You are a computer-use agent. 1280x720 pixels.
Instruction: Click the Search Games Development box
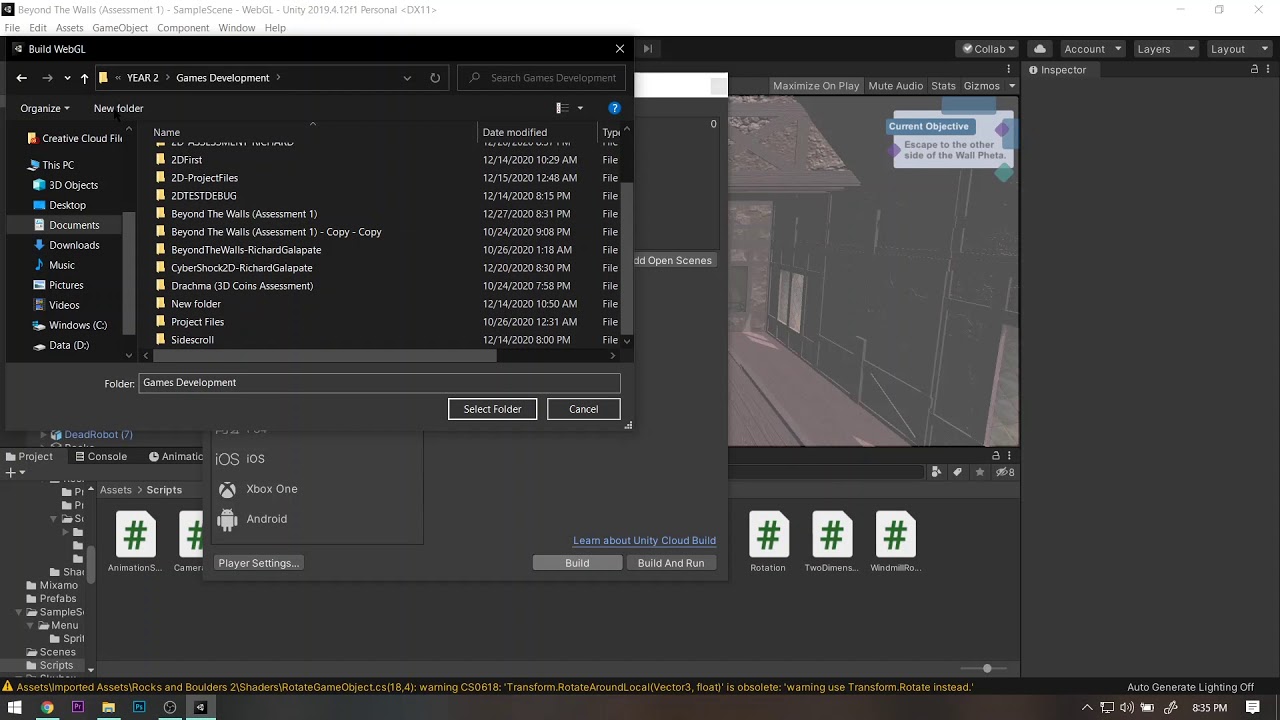click(542, 78)
